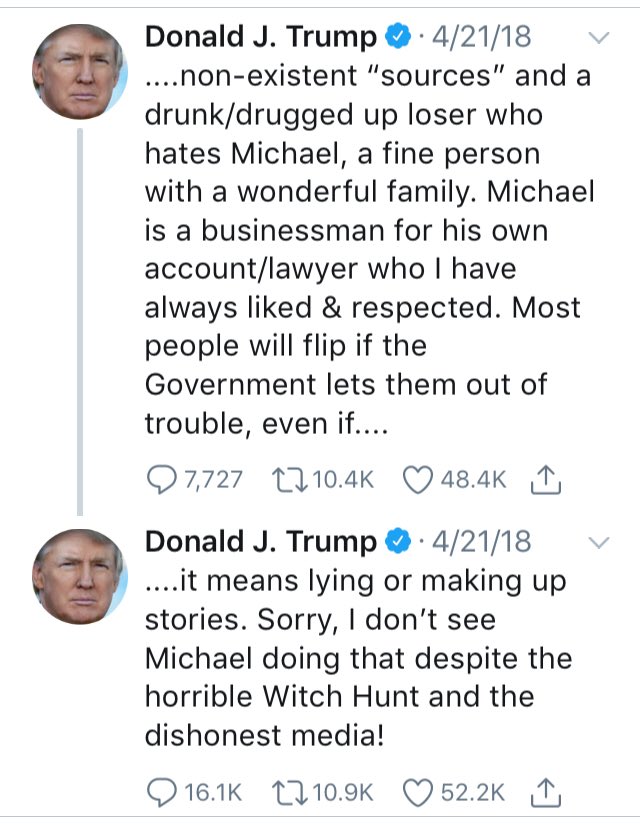Click the verified badge on the "....it means lying" tweet

[398, 542]
